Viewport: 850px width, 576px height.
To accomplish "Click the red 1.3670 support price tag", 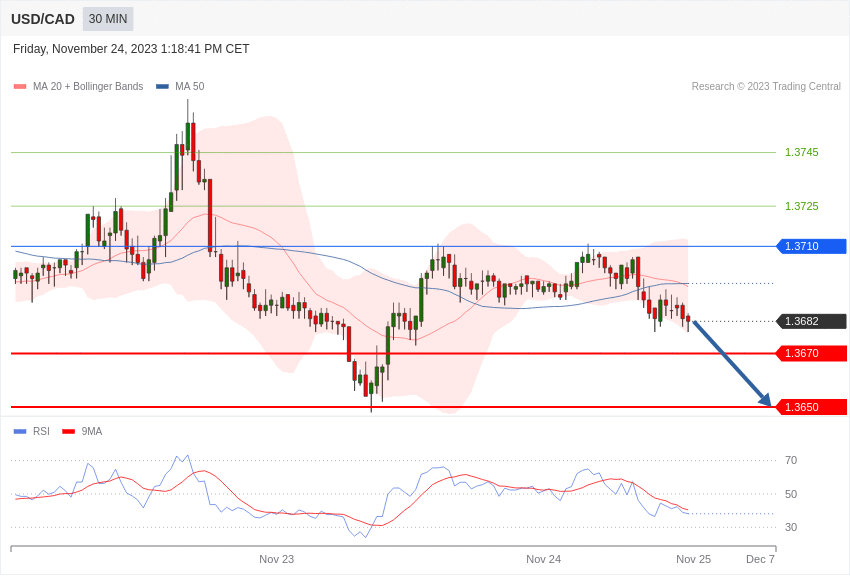I will click(812, 353).
